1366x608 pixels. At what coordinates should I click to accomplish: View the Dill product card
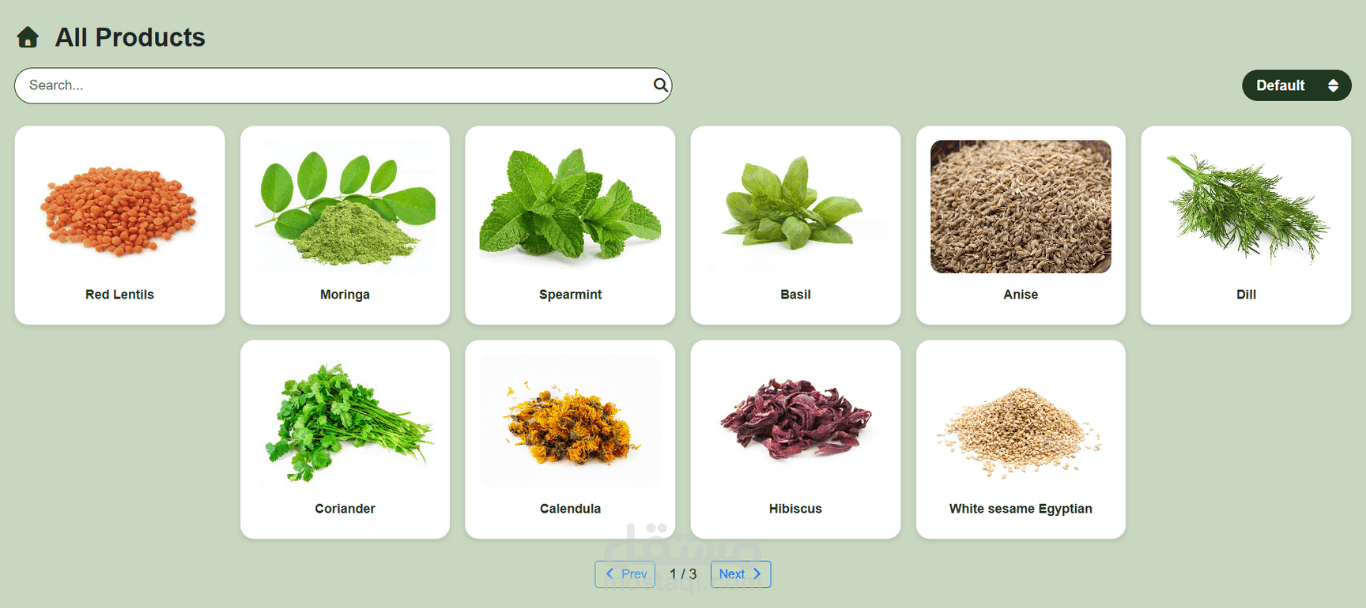(1246, 225)
